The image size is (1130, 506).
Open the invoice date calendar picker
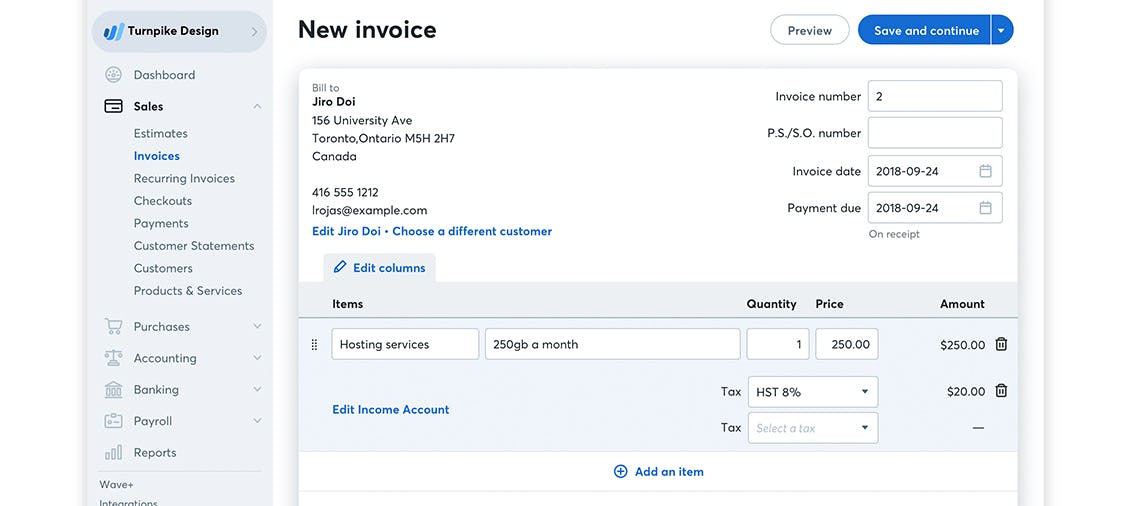coord(985,171)
